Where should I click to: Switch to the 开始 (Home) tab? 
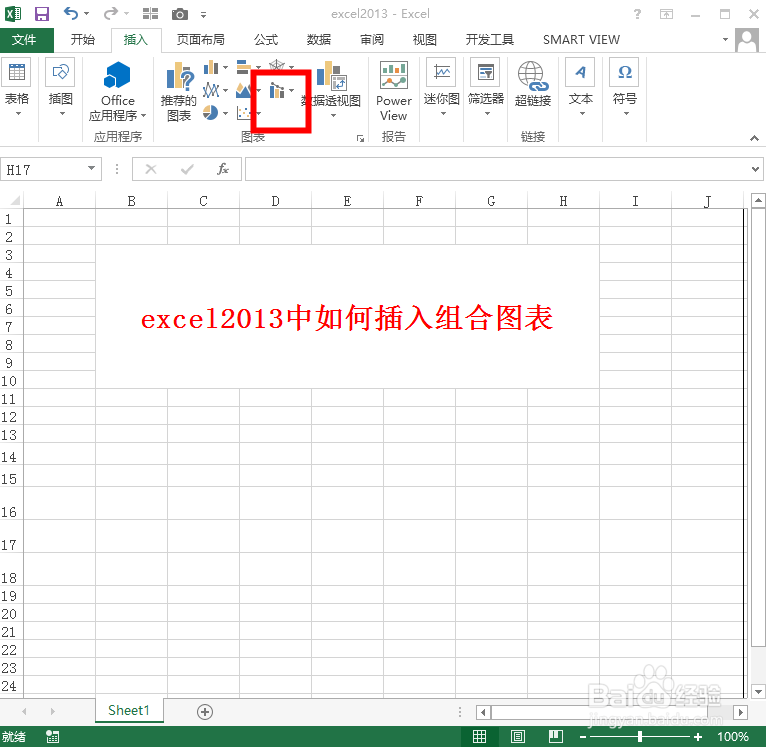(x=83, y=40)
